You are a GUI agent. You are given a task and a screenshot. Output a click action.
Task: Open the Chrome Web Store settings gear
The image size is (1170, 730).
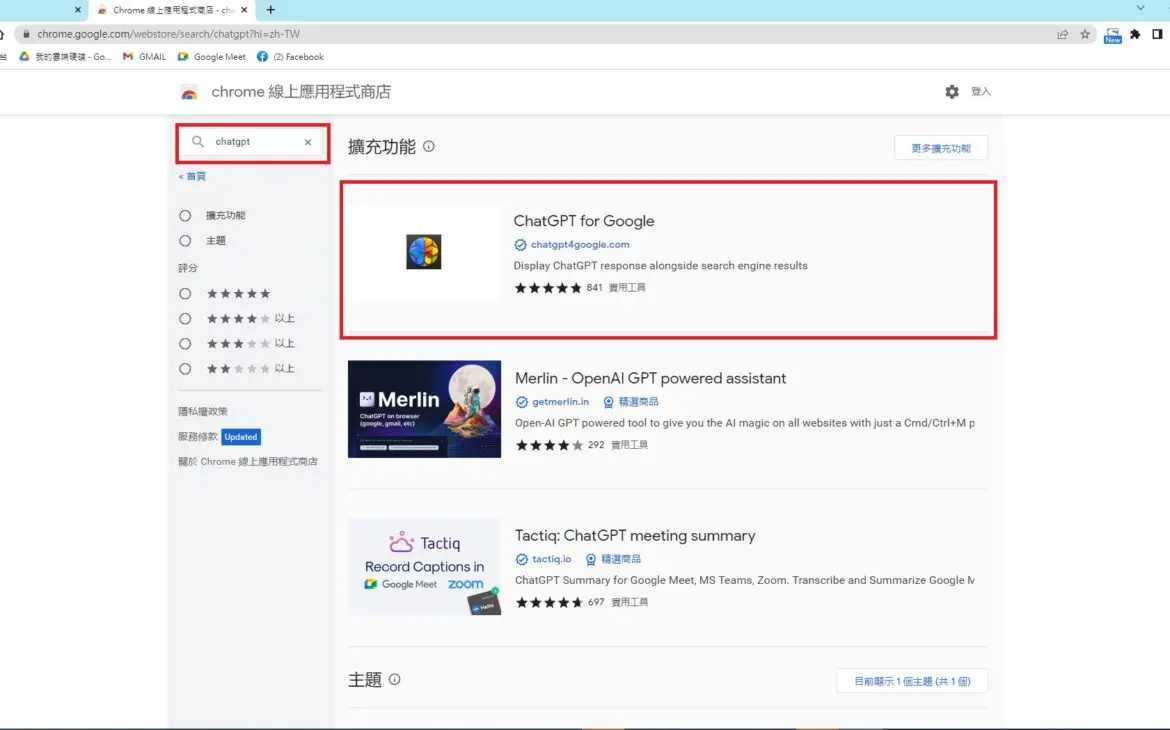tap(951, 92)
